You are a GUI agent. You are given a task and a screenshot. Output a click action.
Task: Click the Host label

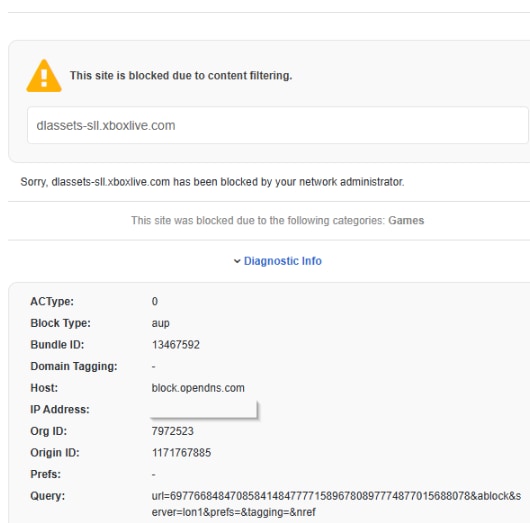[x=44, y=388]
